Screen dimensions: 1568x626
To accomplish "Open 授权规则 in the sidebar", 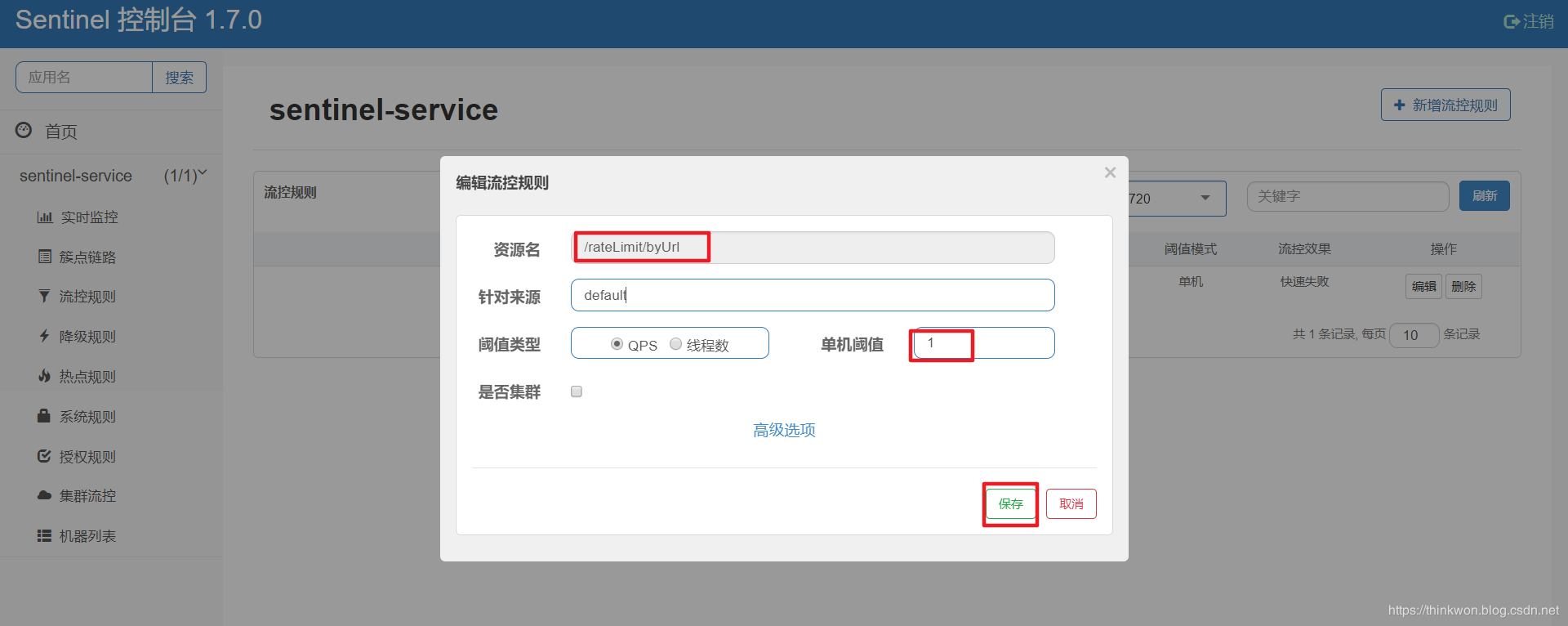I will tap(87, 457).
